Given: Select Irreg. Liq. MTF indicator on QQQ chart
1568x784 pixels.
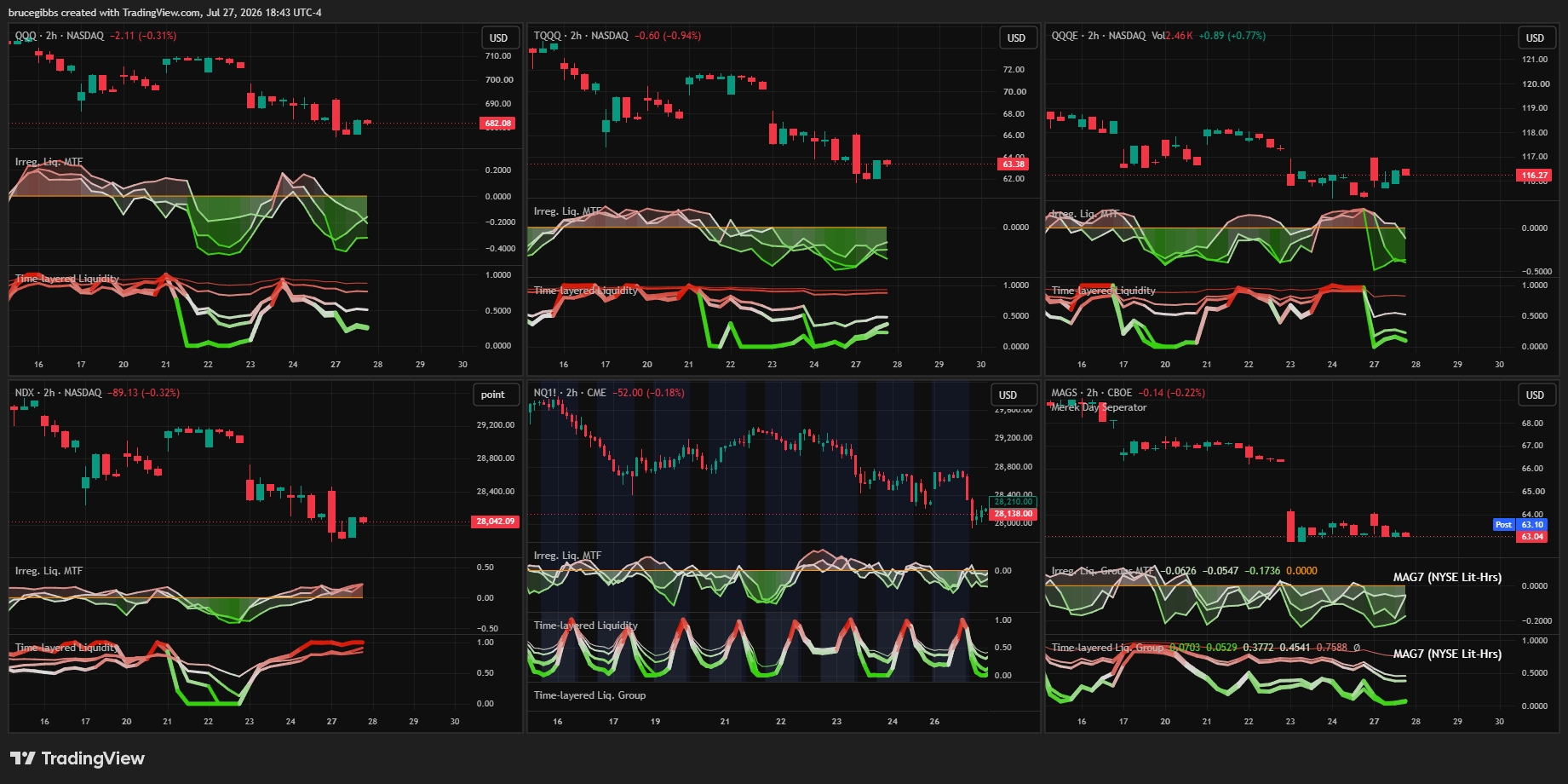Looking at the screenshot, I should [49, 162].
